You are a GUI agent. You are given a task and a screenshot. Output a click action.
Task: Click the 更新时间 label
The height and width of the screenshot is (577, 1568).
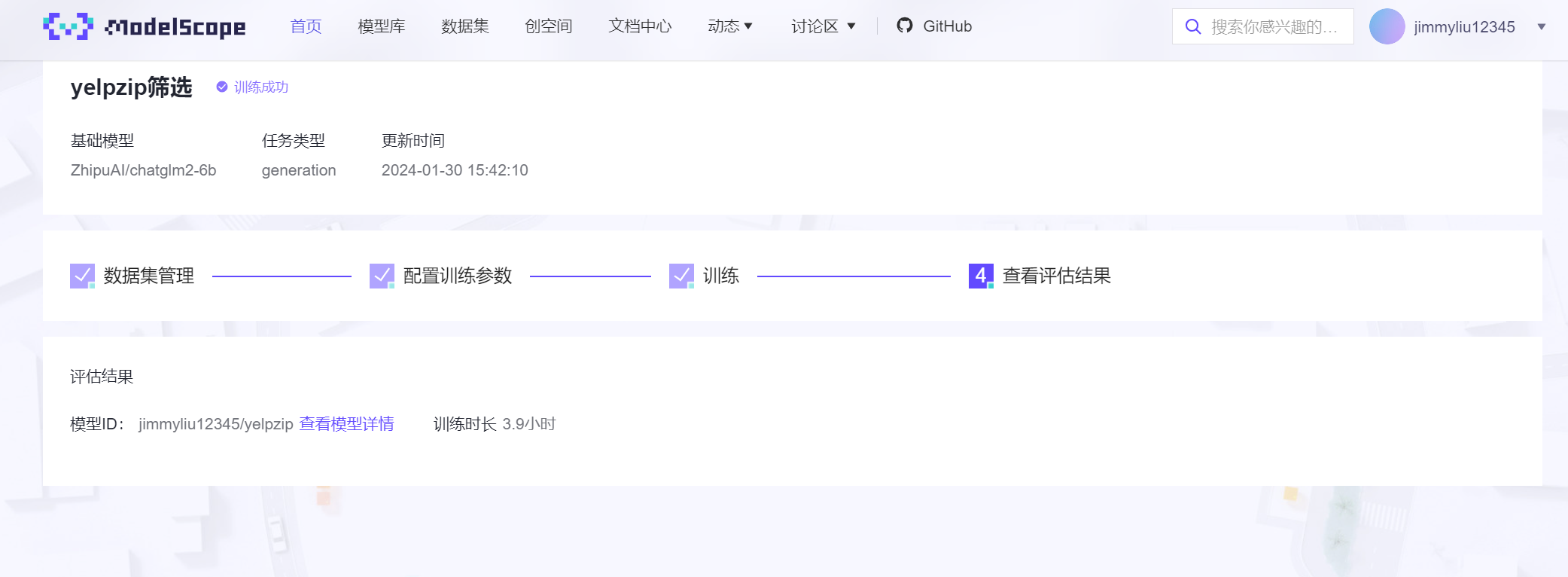pos(413,141)
